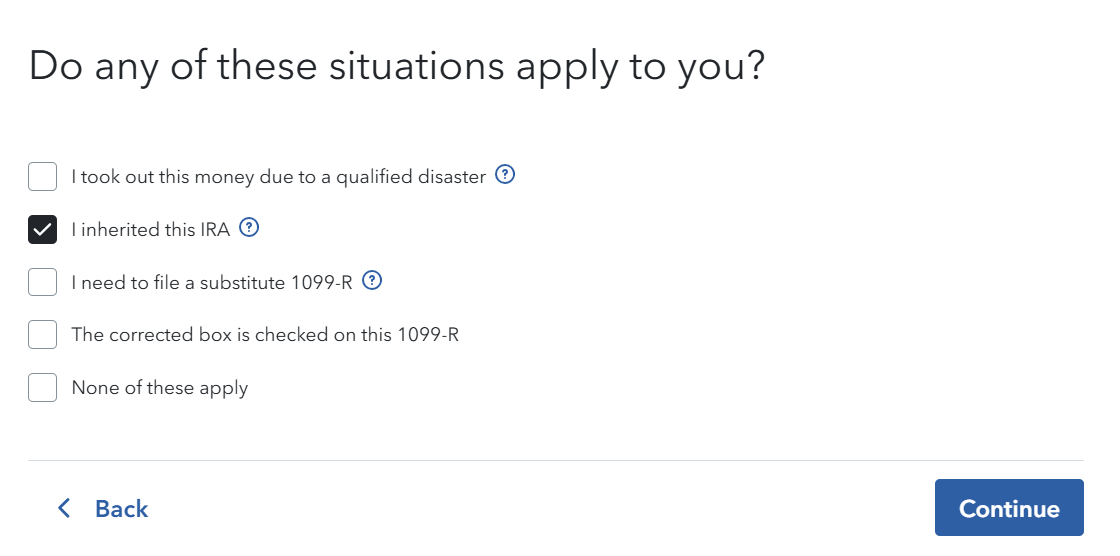Click the checkmark inside the checked box
Screen dimensions: 1120x556
click(x=42, y=229)
